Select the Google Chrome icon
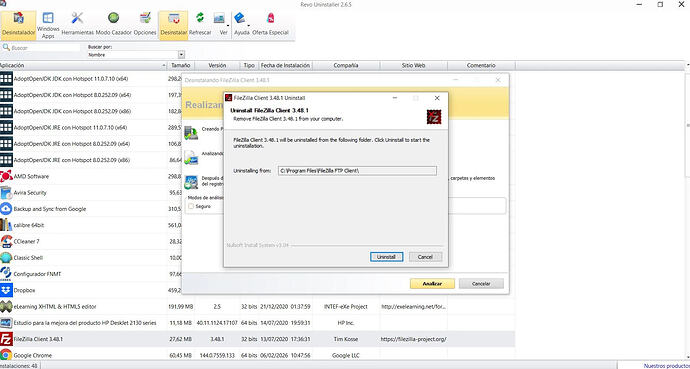This screenshot has height=369, width=690. click(6, 354)
